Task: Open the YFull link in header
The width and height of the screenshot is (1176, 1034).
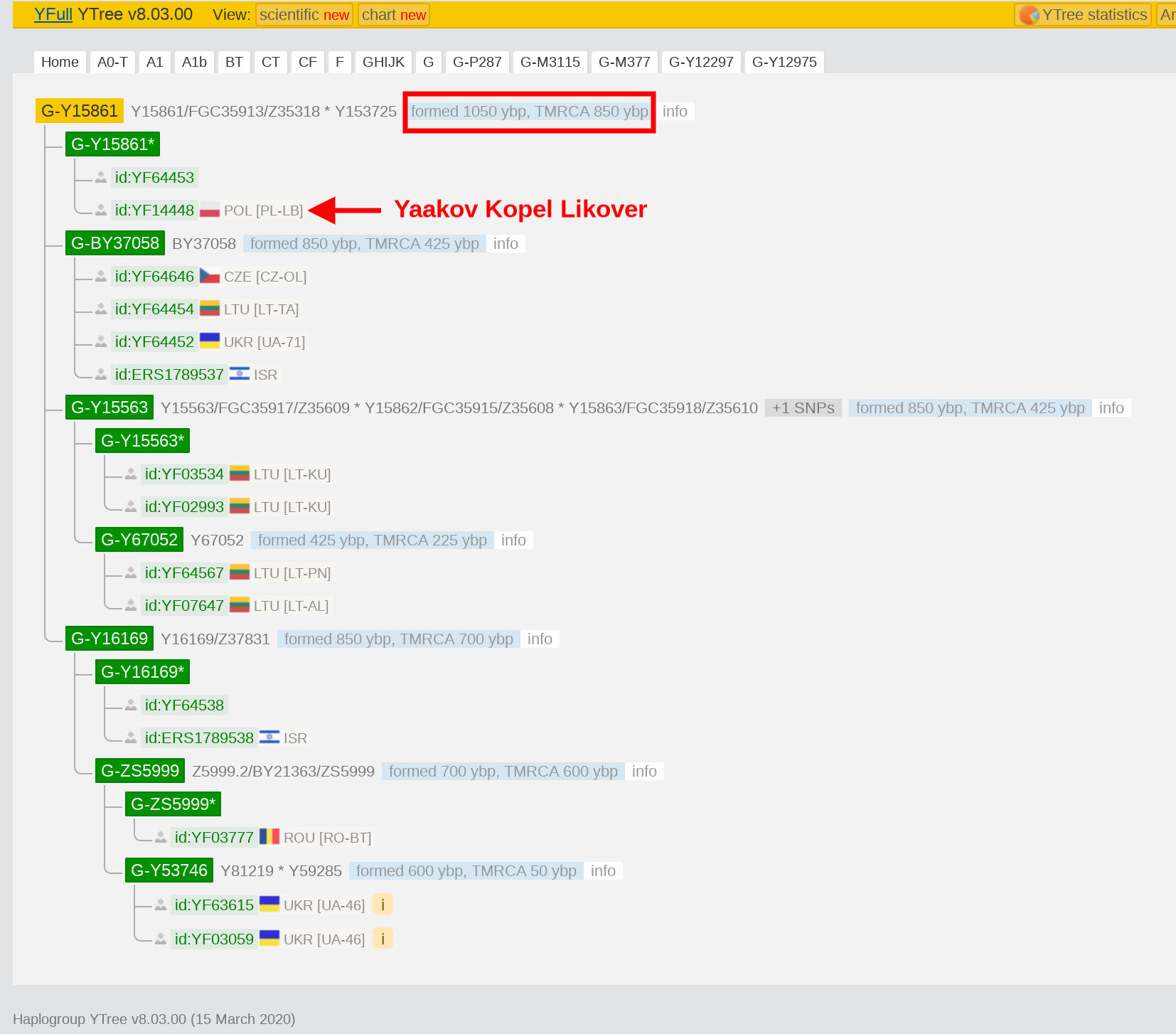Action: pos(53,14)
